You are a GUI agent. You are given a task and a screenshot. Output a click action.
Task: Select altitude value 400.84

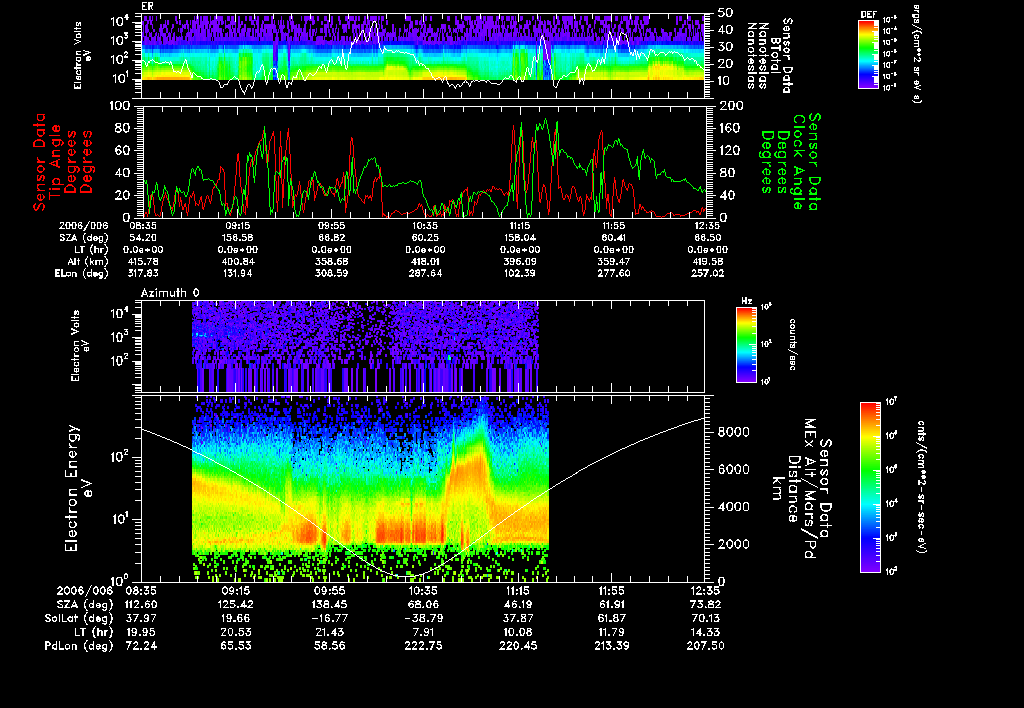pos(237,261)
